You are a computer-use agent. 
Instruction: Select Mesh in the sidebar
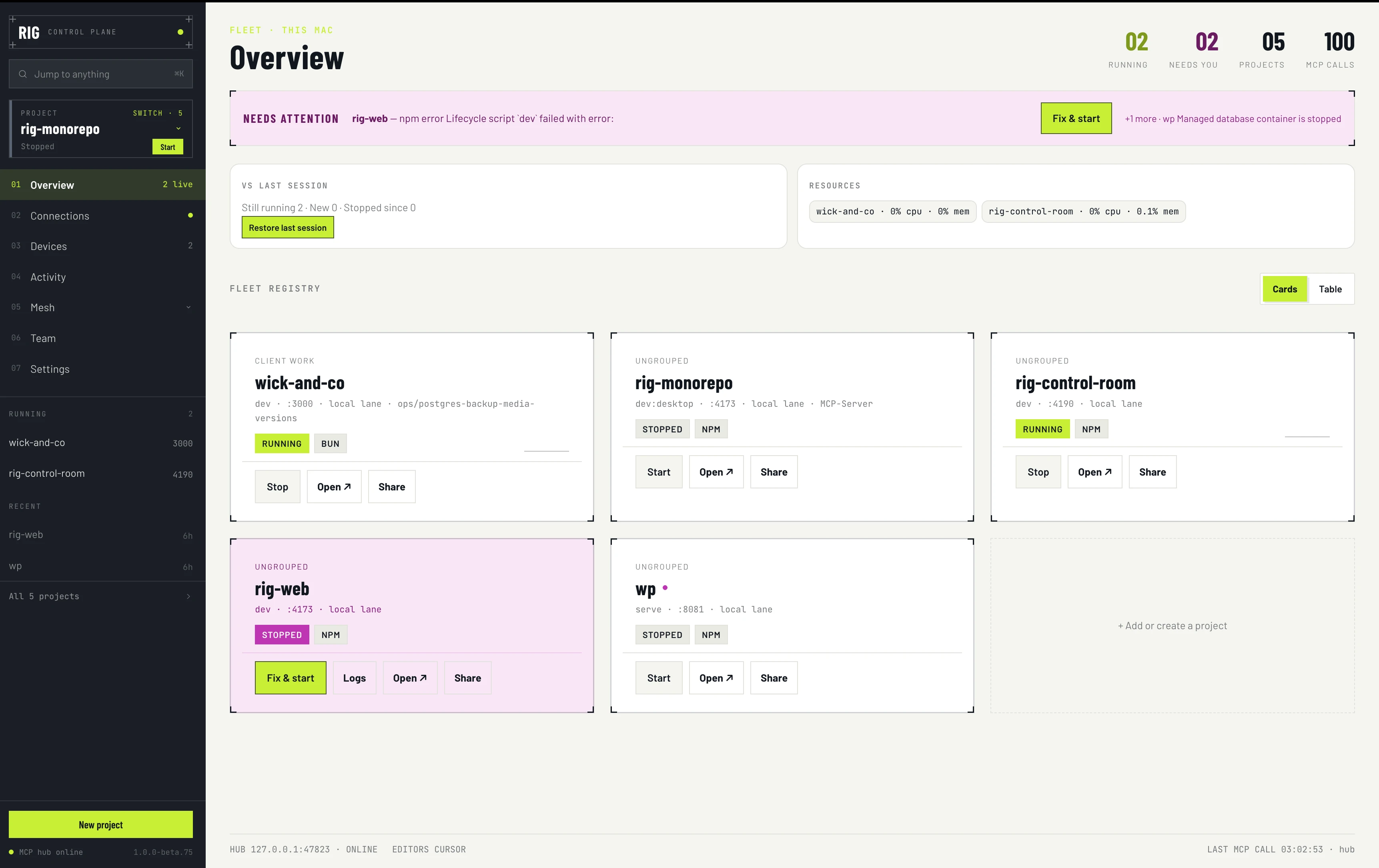tap(102, 308)
